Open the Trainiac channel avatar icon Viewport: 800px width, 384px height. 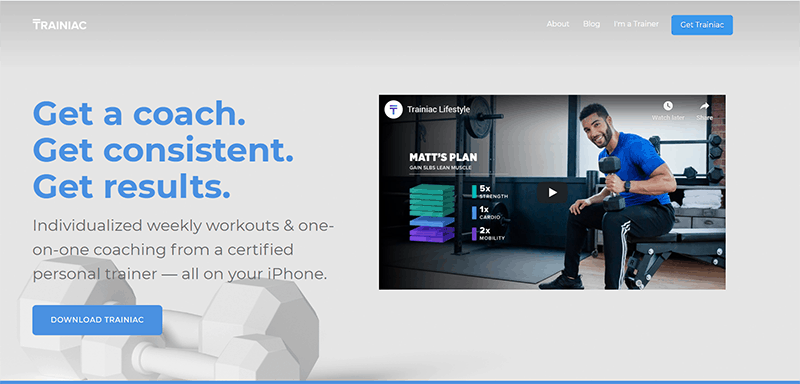[393, 109]
